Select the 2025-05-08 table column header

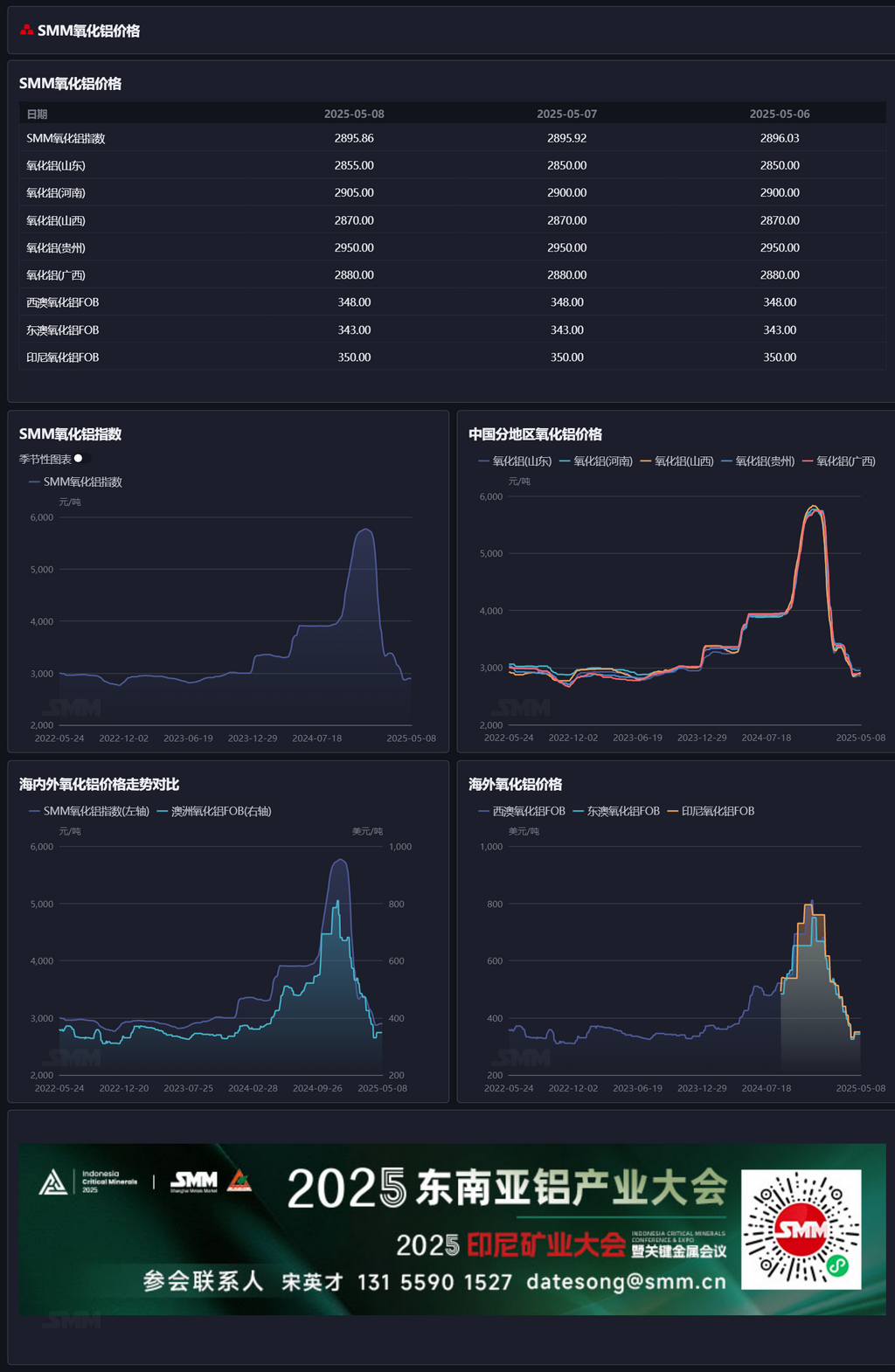coord(354,114)
